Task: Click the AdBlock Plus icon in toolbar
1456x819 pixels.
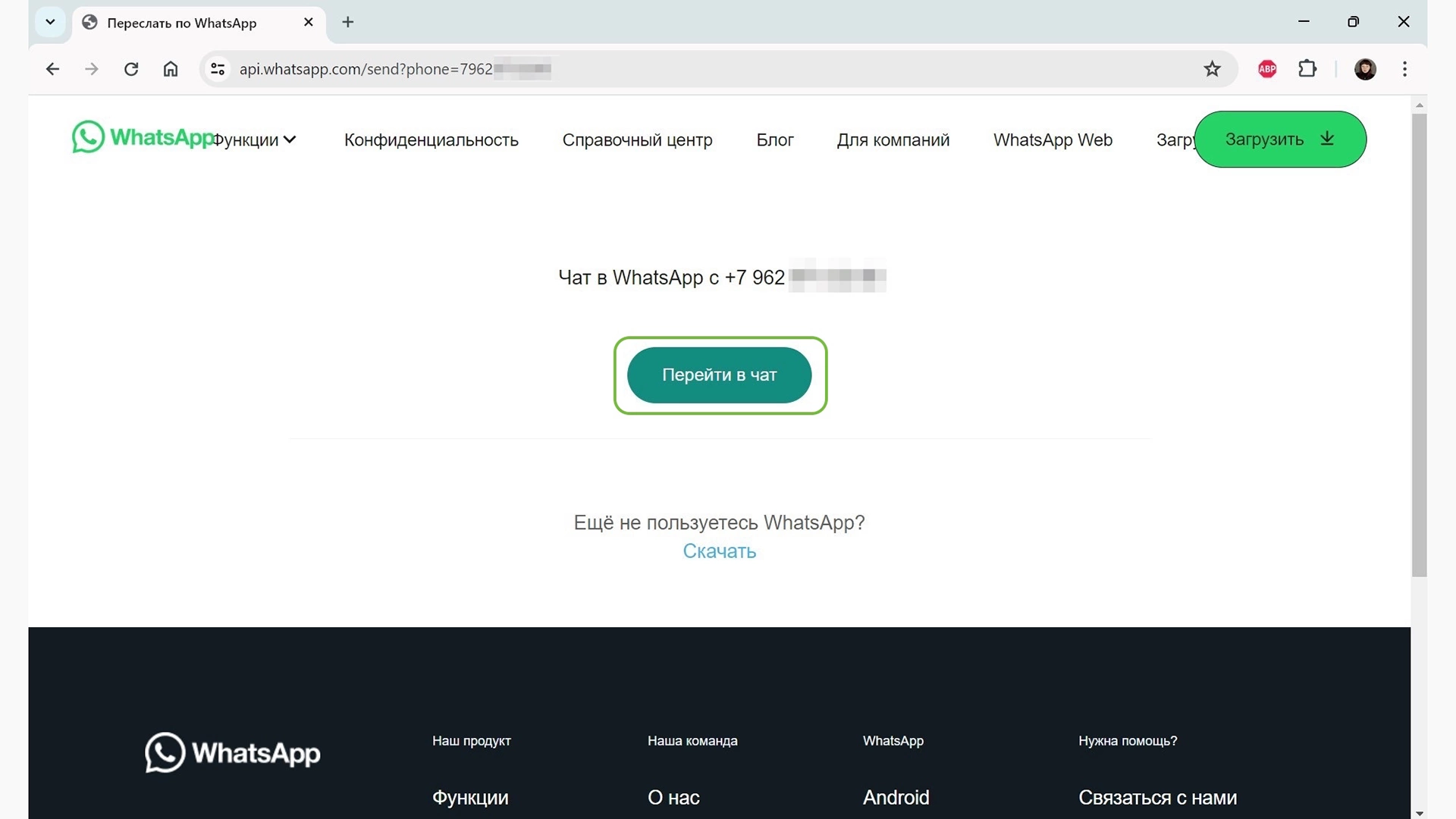Action: 1269,69
